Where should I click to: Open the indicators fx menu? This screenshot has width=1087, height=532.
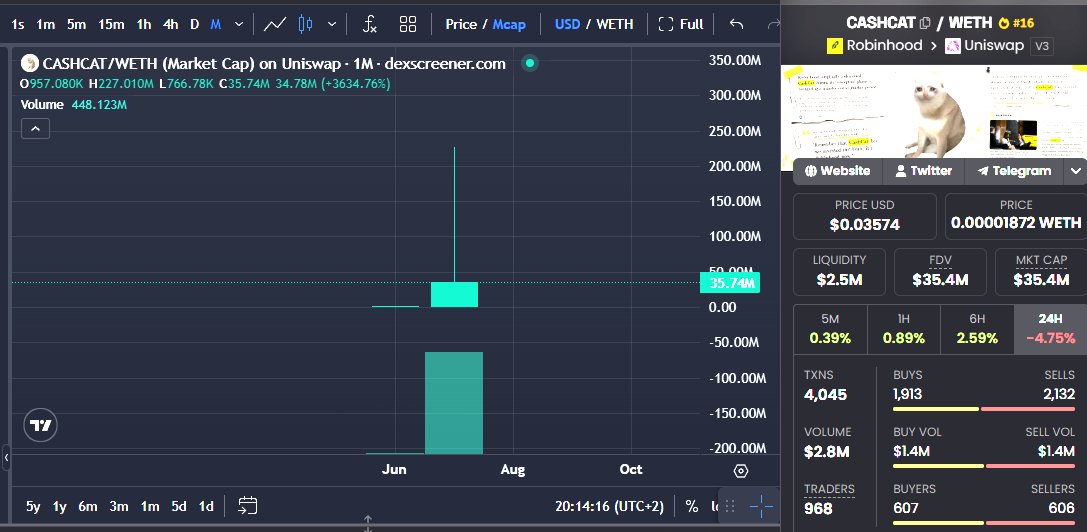tap(370, 24)
